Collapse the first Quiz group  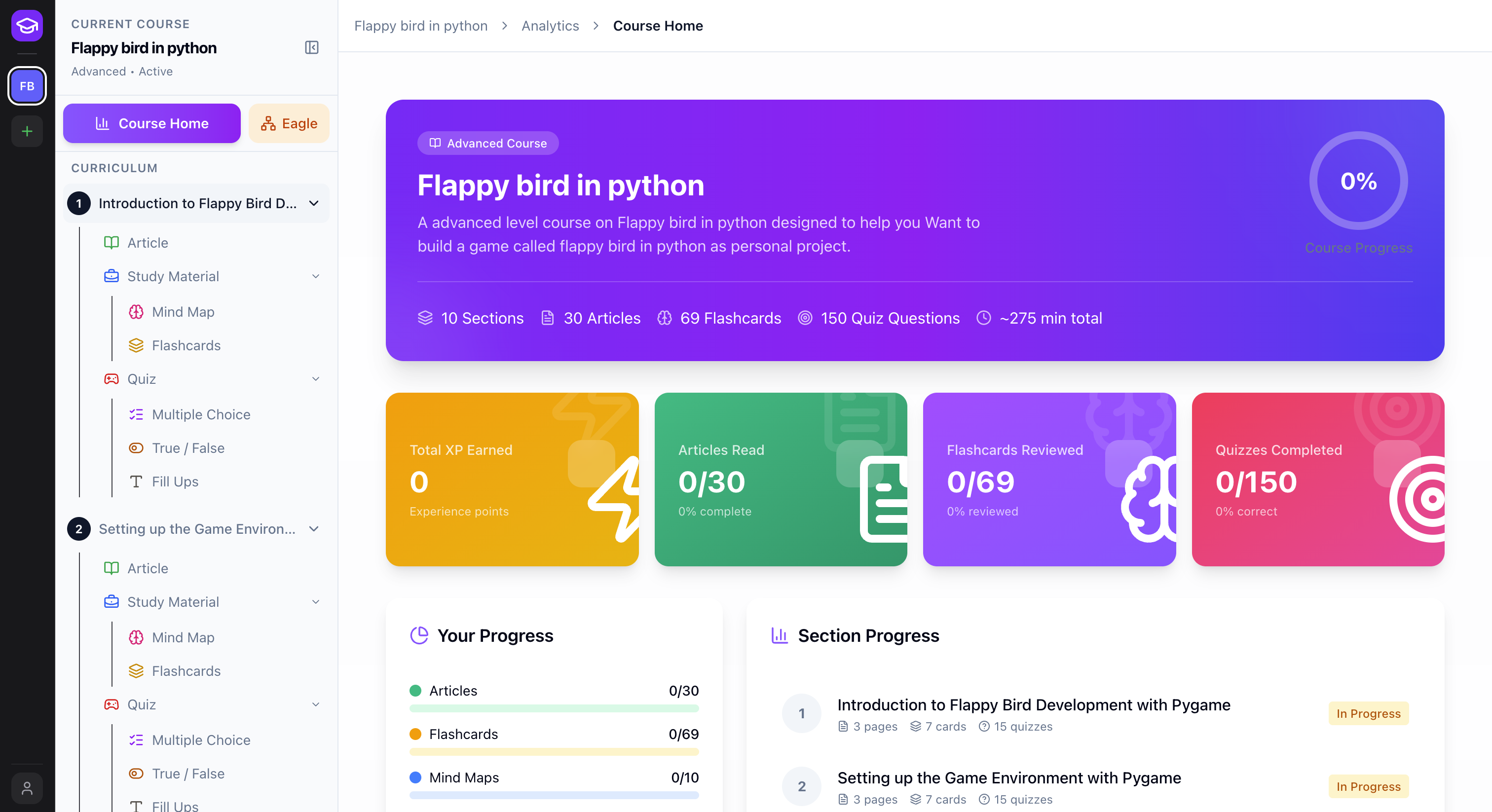coord(316,379)
